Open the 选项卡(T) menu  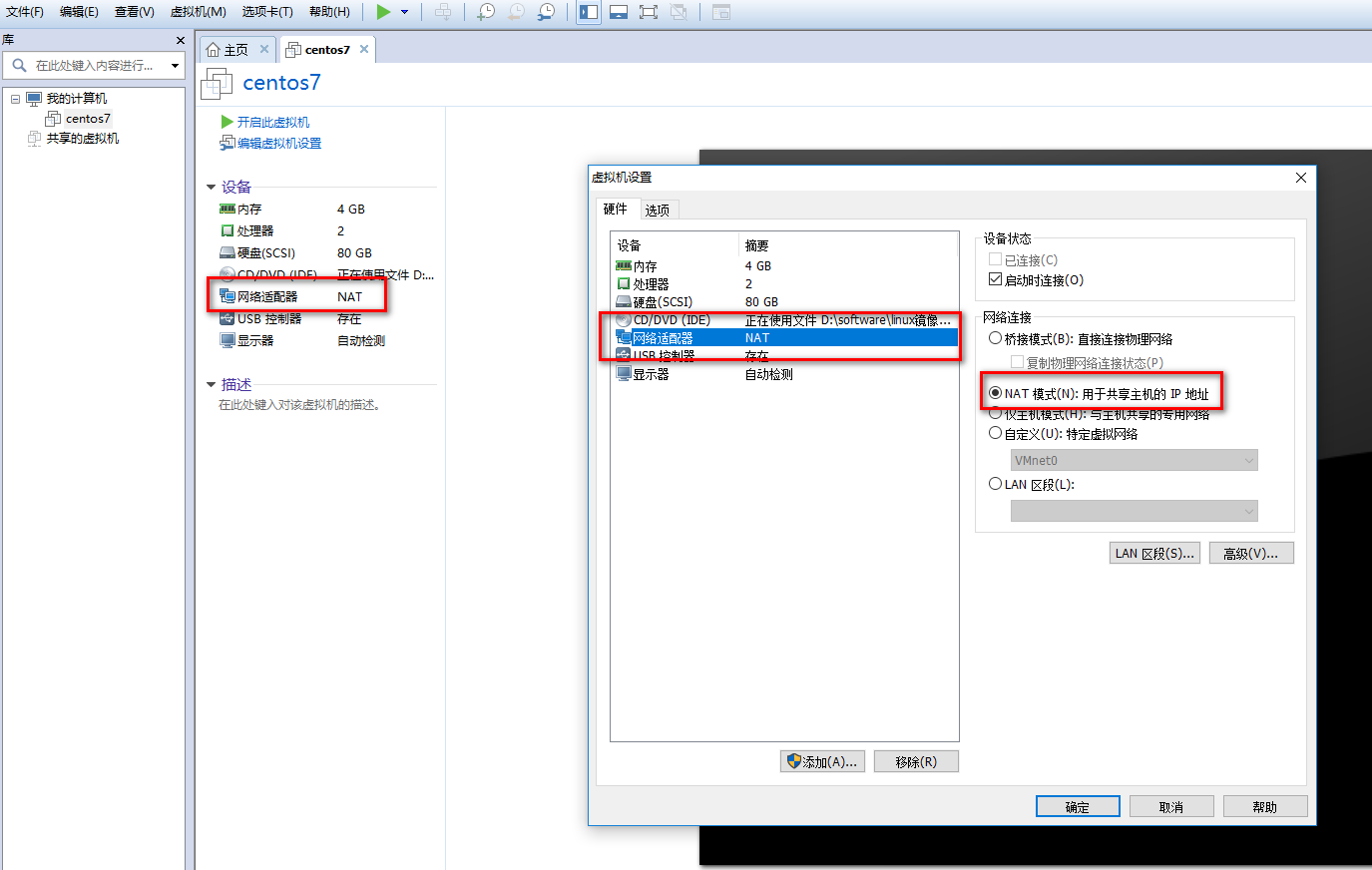267,12
